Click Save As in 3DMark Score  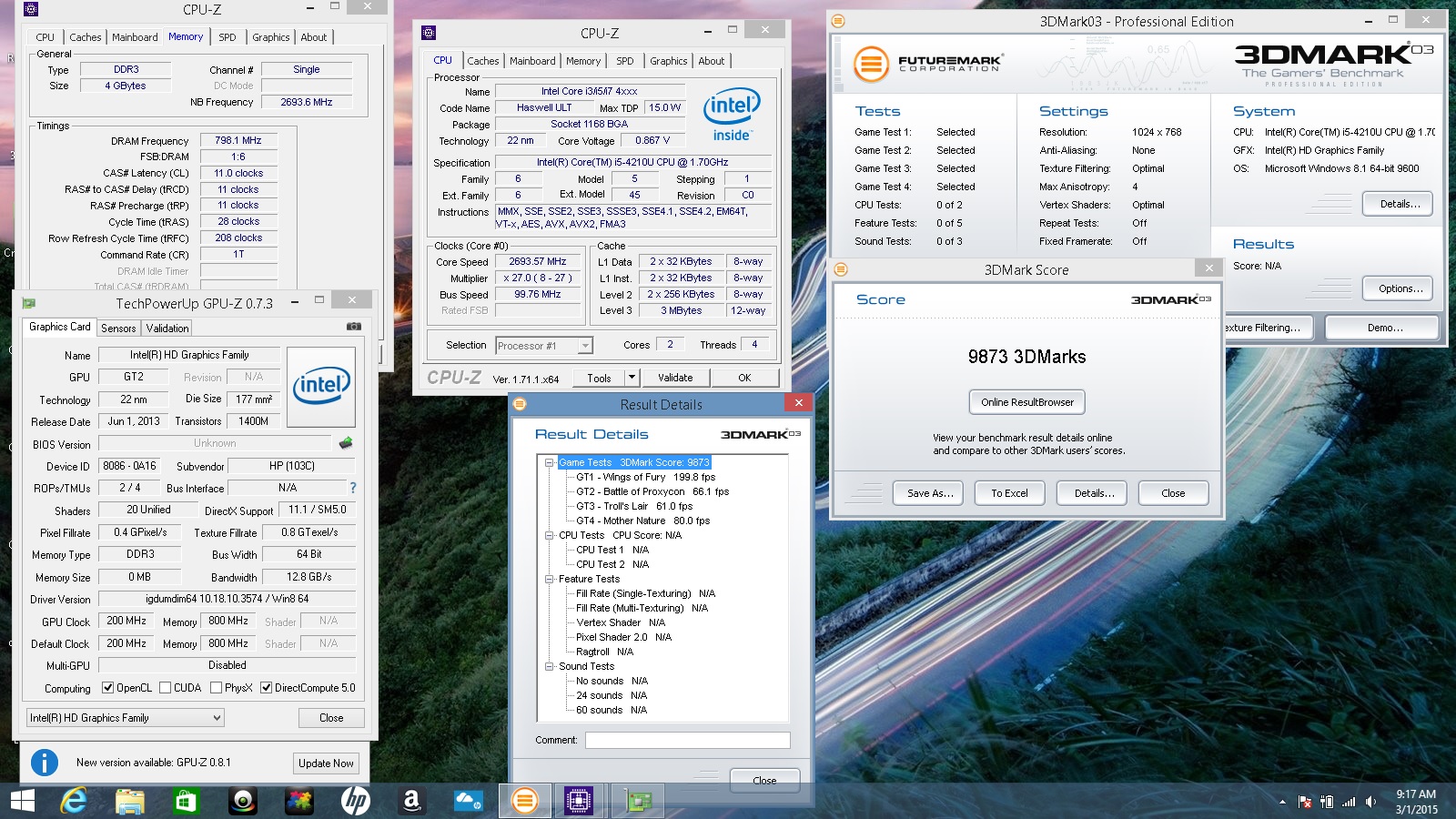point(930,493)
